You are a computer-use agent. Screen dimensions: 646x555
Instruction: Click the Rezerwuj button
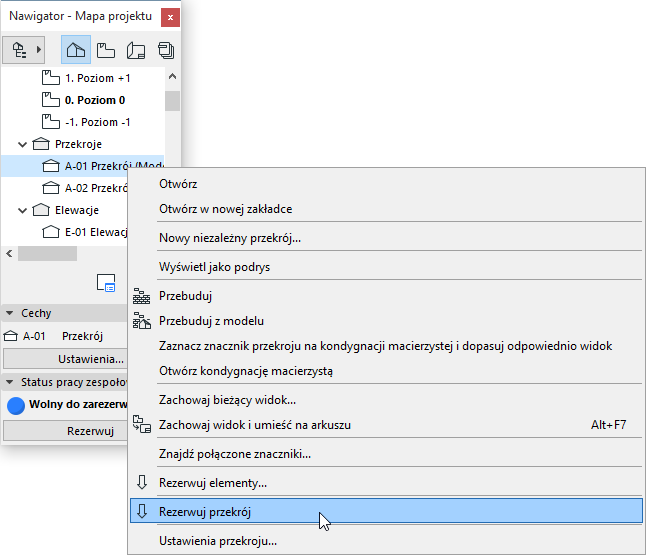pos(66,431)
